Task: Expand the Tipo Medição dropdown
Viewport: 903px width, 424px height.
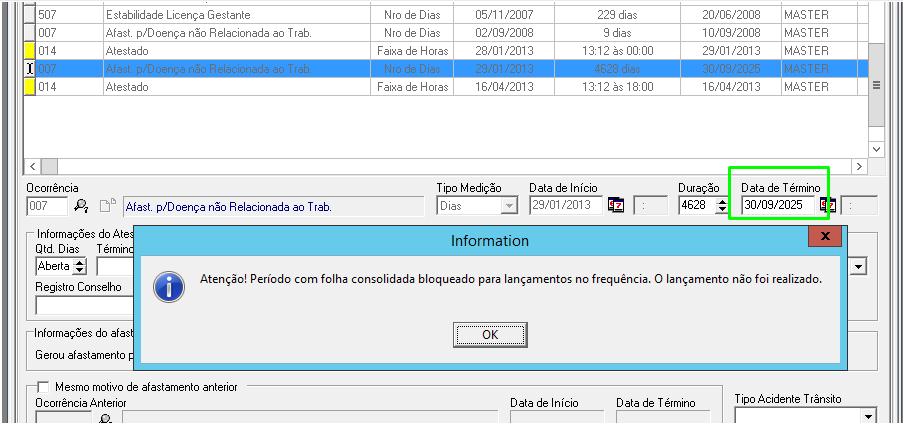Action: coord(508,205)
